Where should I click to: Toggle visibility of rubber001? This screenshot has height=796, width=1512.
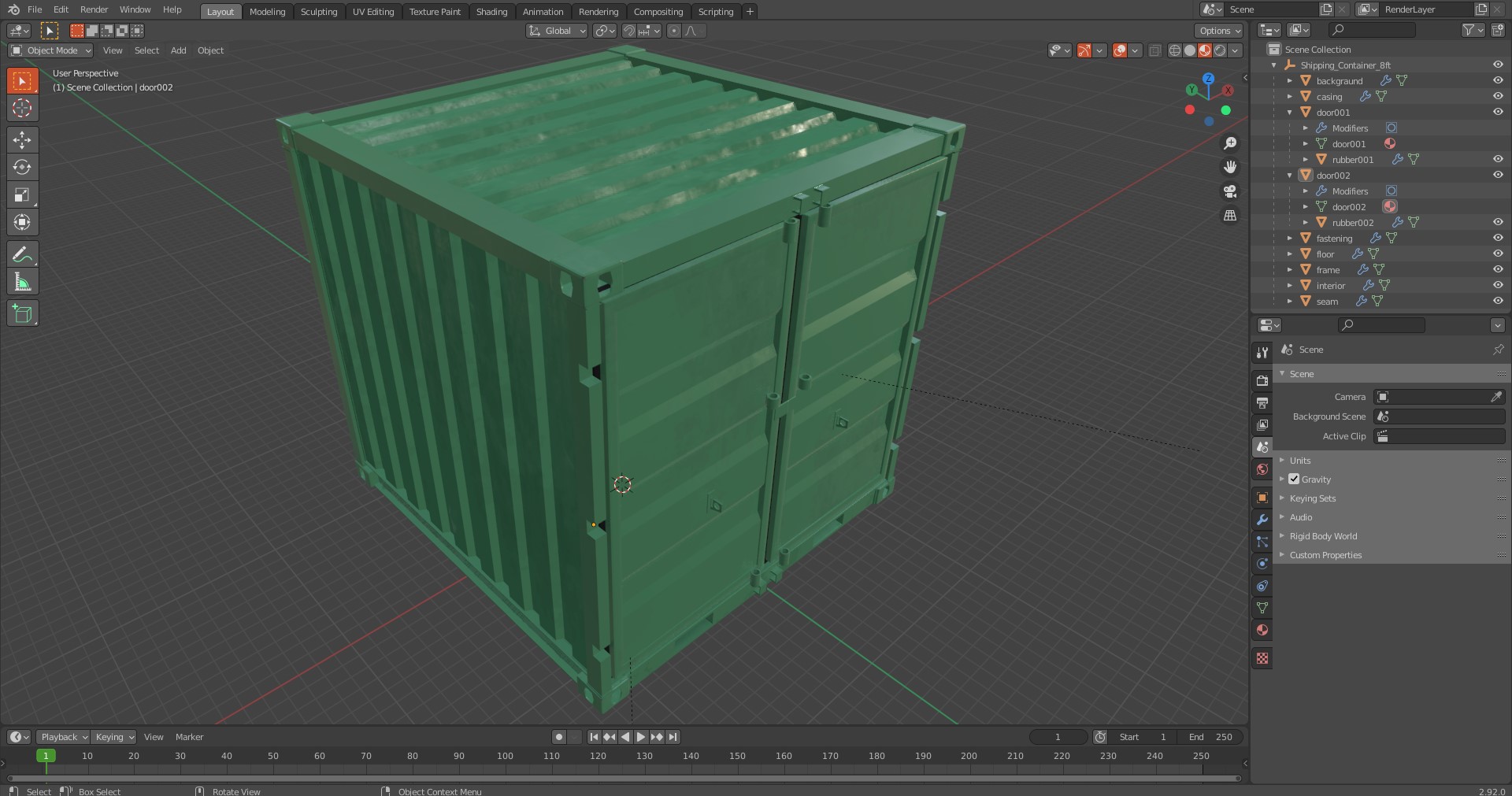point(1498,159)
